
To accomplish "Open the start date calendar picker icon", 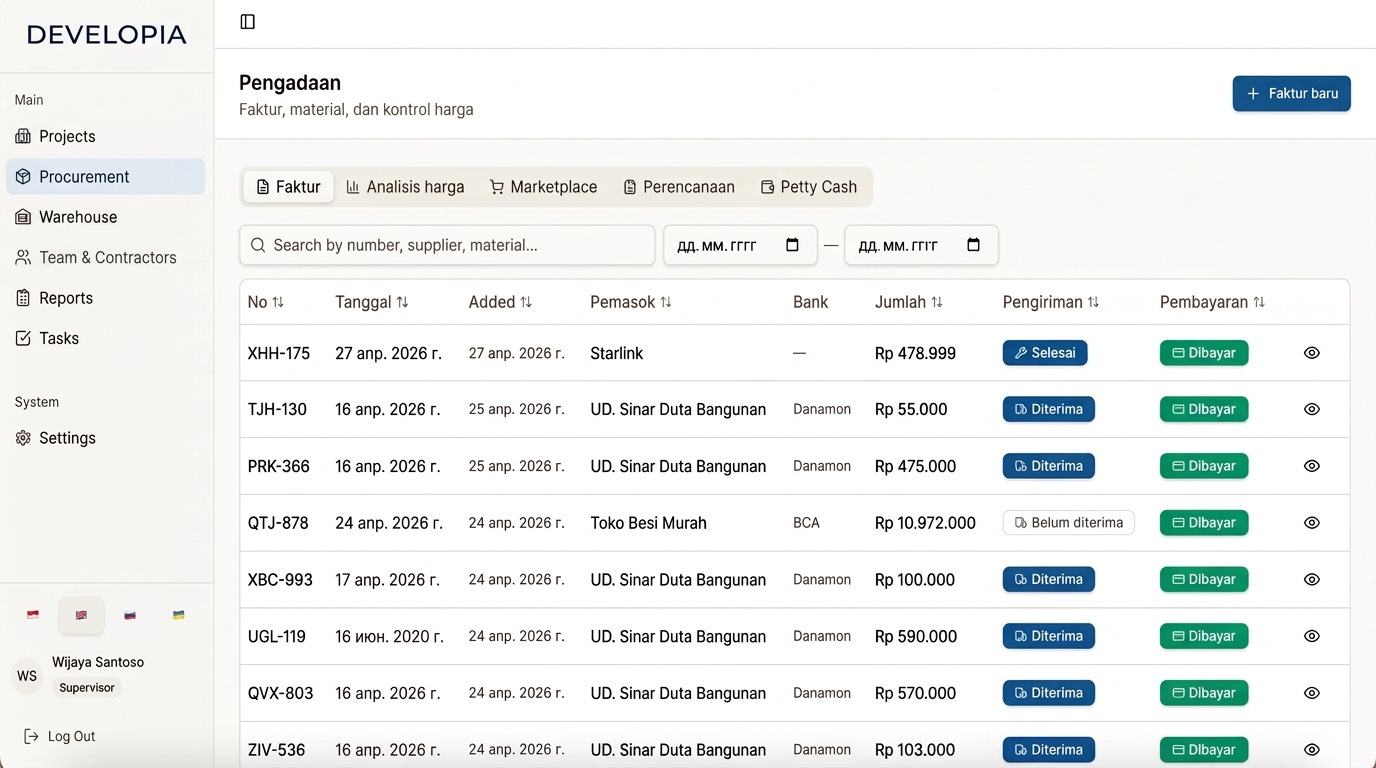I will tap(793, 245).
